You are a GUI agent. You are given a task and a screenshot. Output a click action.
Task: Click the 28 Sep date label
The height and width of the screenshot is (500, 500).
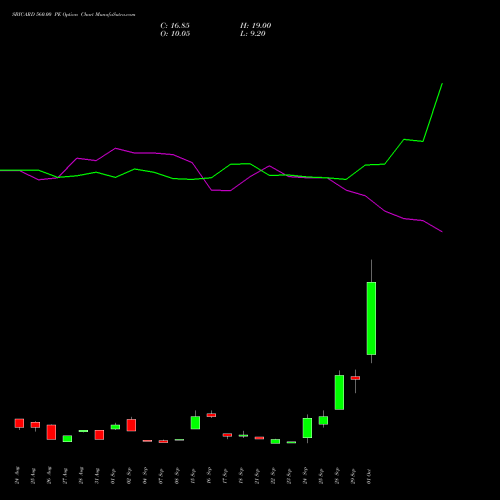338,475
